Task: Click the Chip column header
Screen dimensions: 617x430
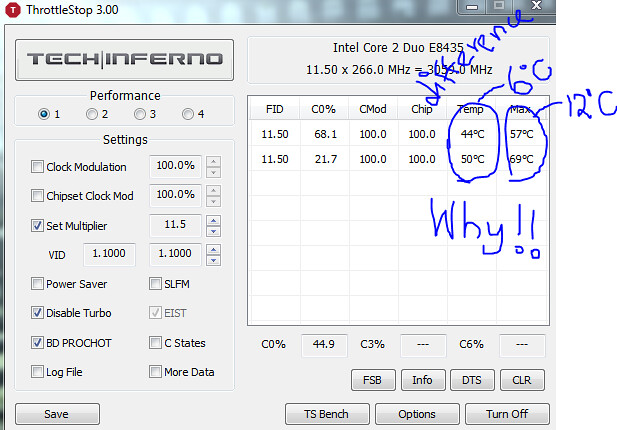Action: [x=422, y=109]
